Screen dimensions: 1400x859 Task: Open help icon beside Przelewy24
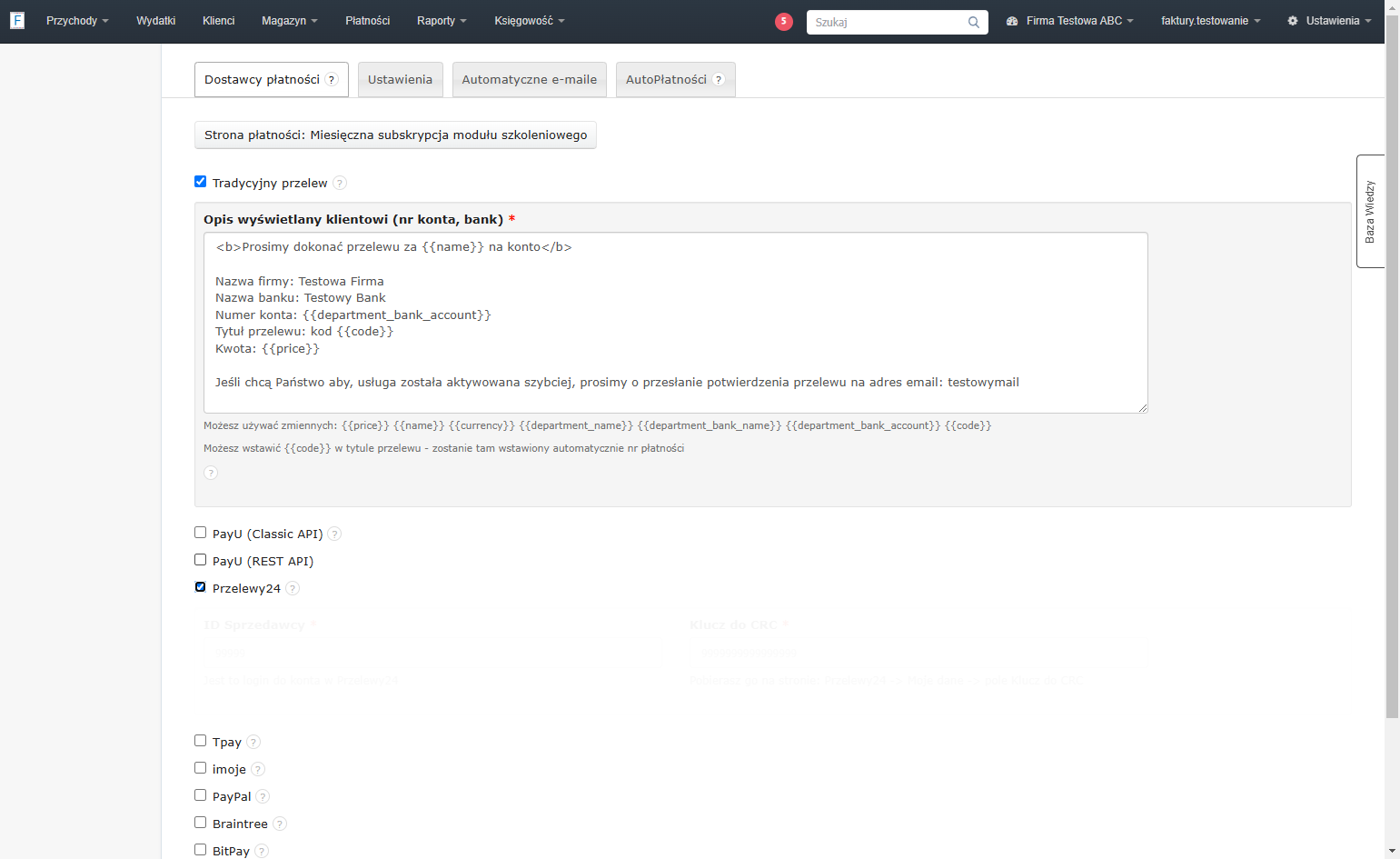[293, 588]
